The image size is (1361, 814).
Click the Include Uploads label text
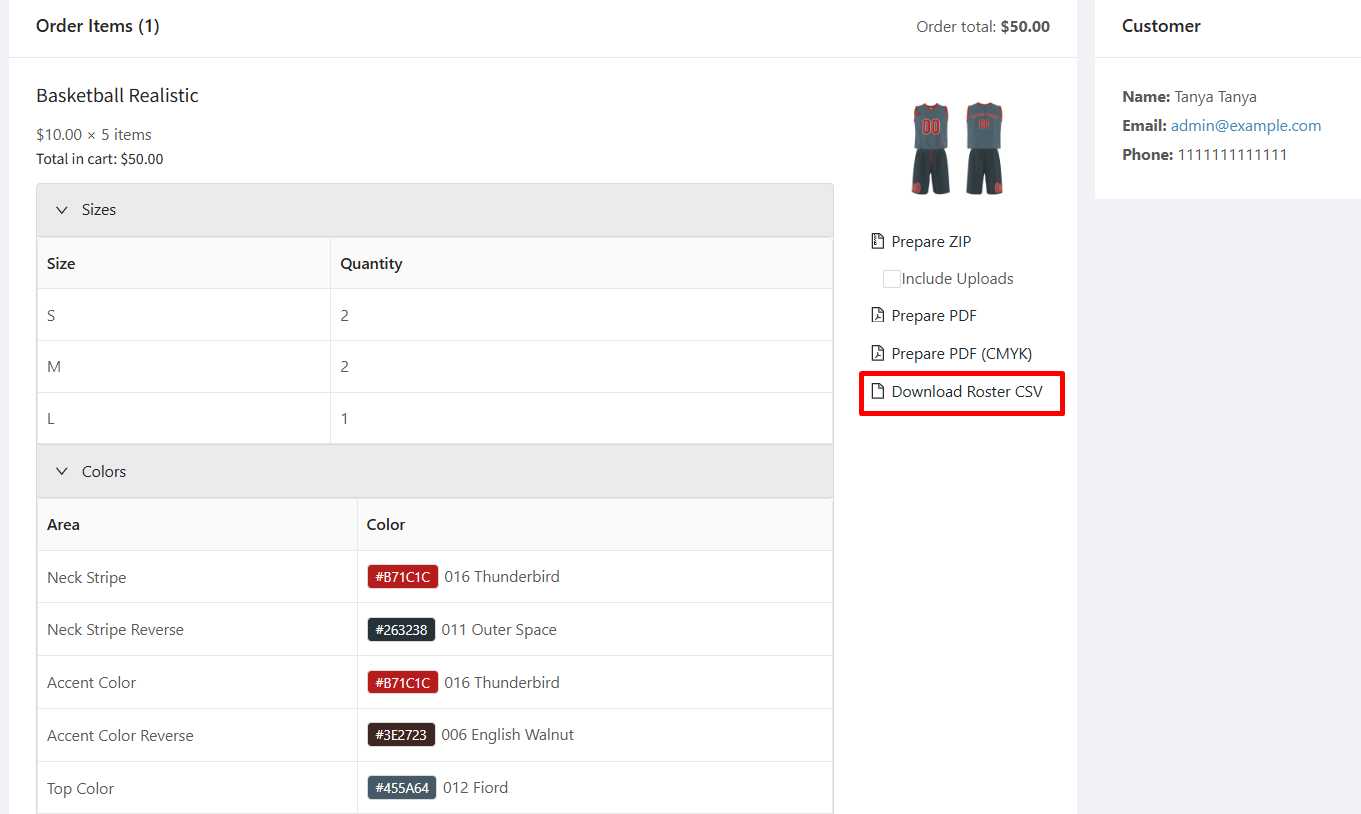pos(957,279)
